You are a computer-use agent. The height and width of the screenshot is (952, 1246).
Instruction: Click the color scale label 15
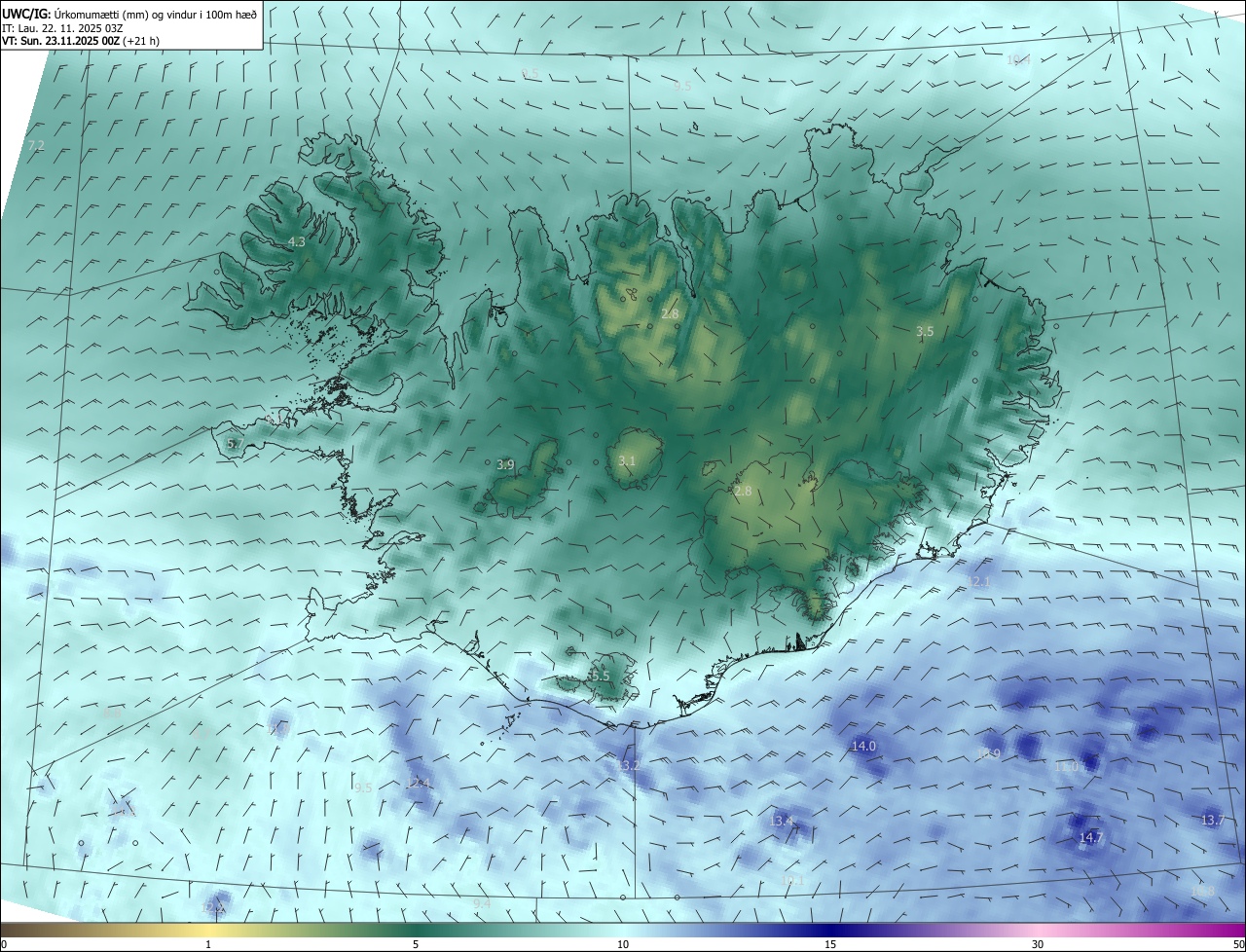(x=830, y=944)
